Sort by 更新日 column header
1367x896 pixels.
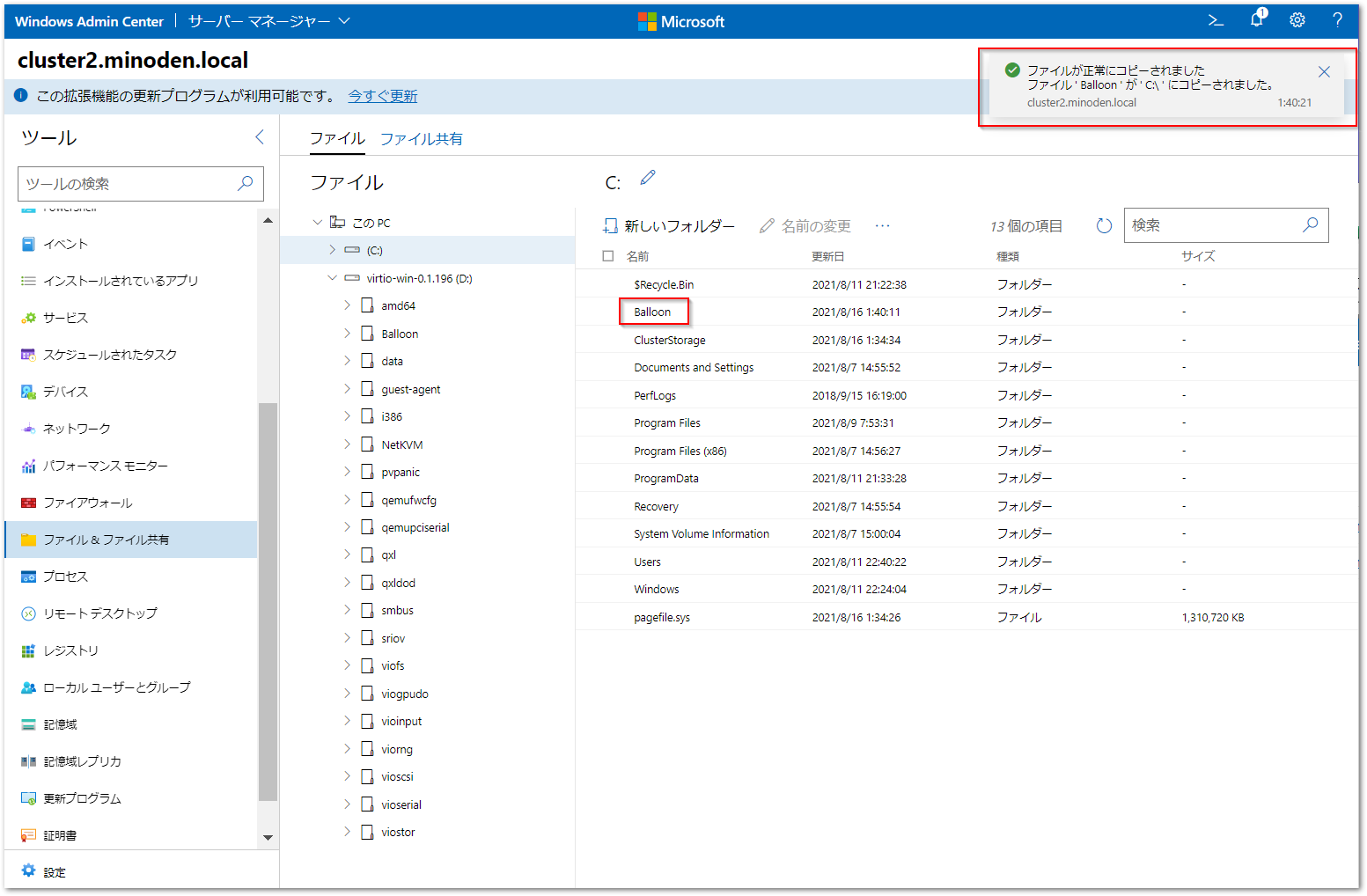tap(827, 256)
